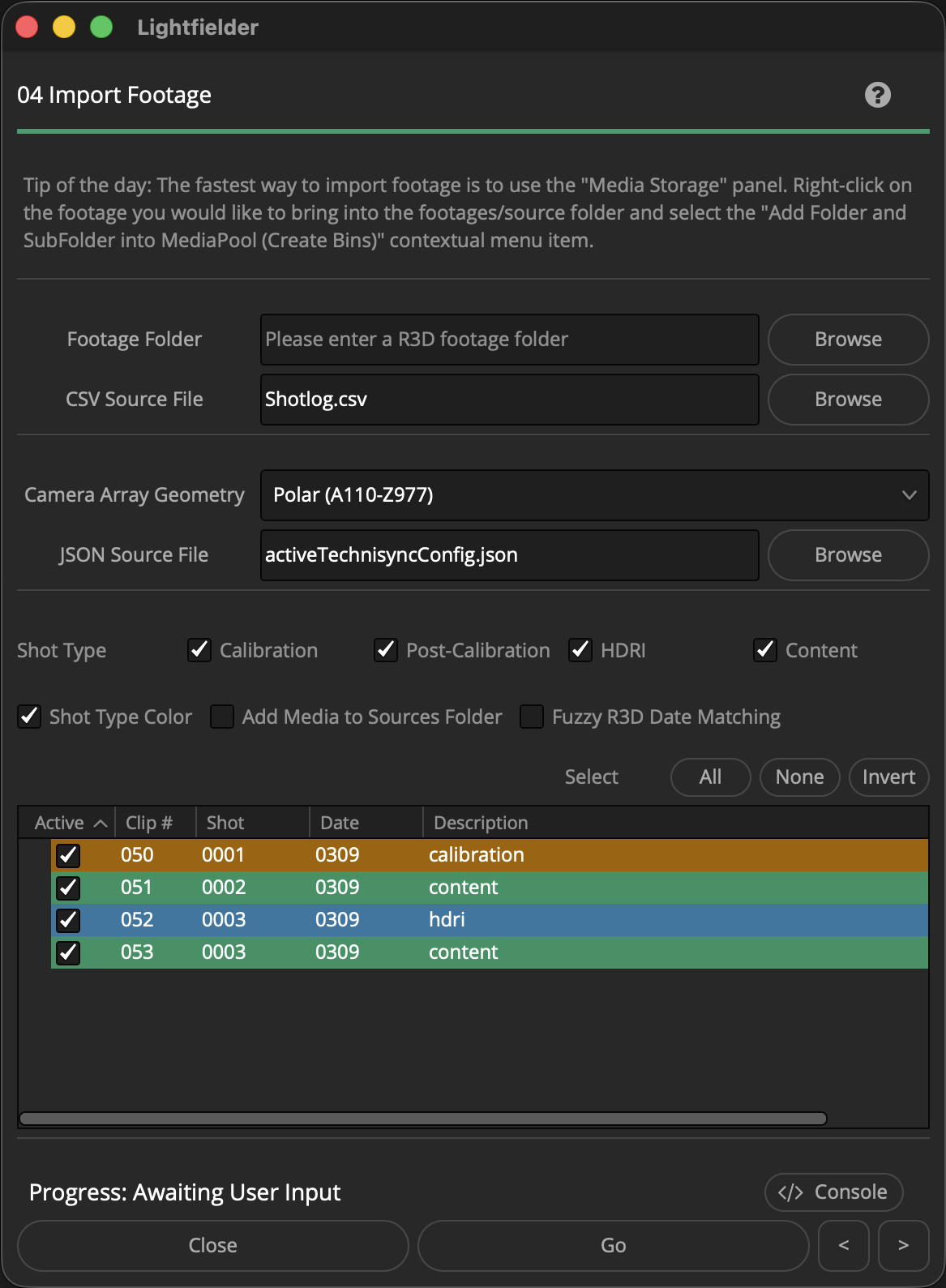This screenshot has height=1288, width=946.
Task: Click the Go button
Action: point(613,1246)
